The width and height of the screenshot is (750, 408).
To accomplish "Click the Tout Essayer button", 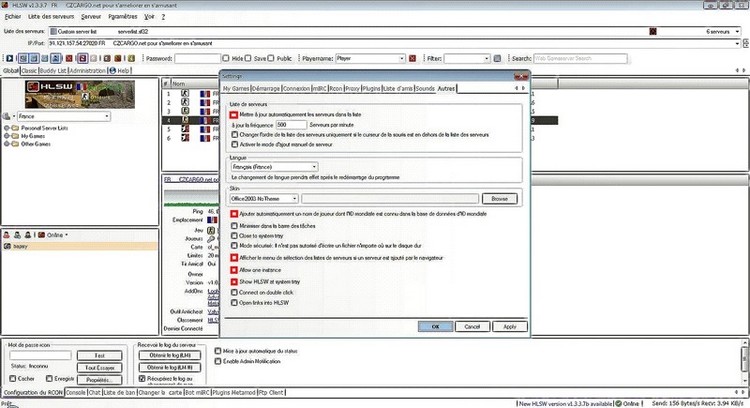I will tap(99, 368).
